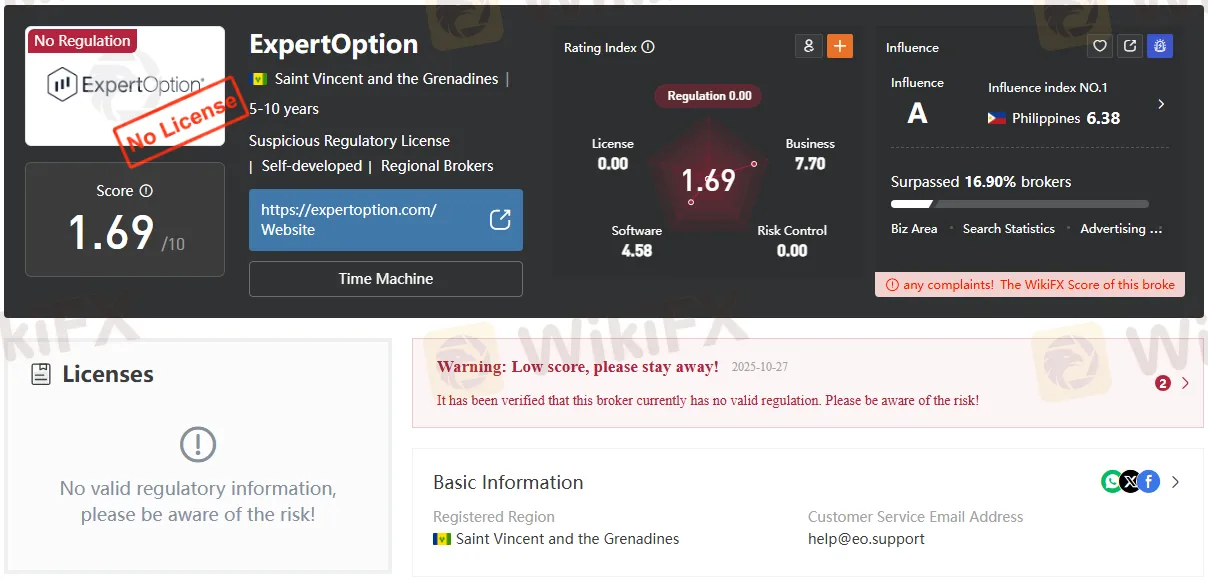Open https://expertoption.com/ Website button
Screen dimensions: 1208x581
(x=386, y=220)
